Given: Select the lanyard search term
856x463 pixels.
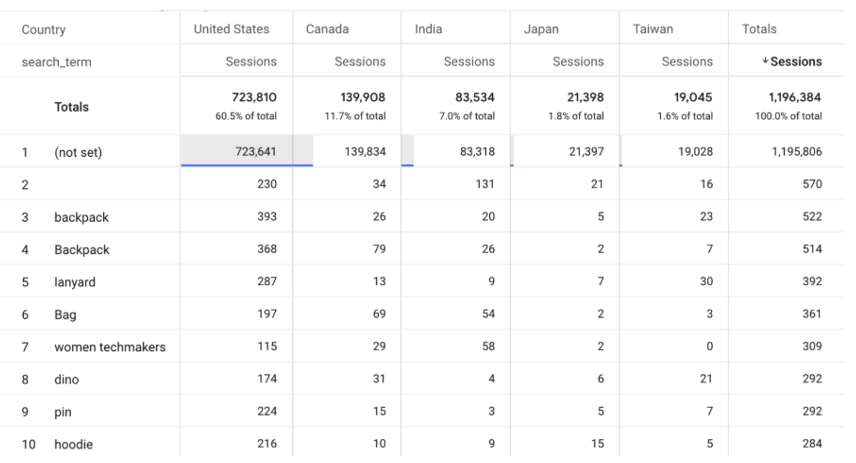Looking at the screenshot, I should tap(75, 282).
